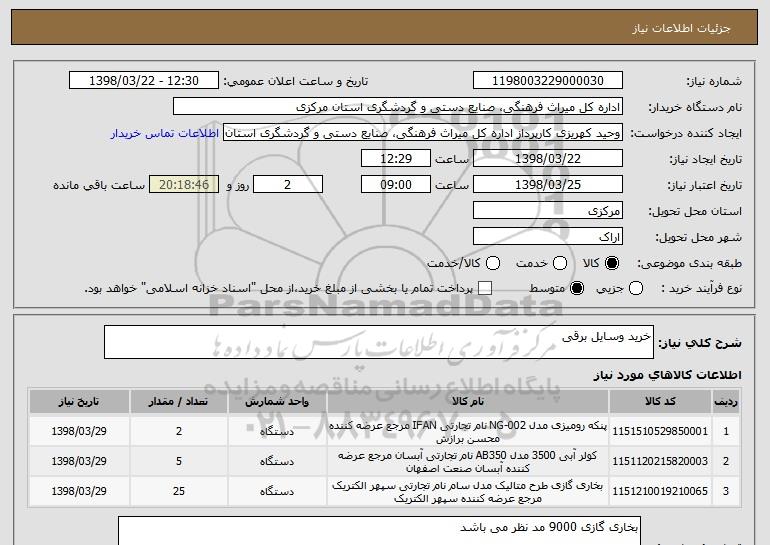The width and height of the screenshot is (770, 545).
Task: Click the creation date field 1398/03/22
Action: [x=548, y=159]
